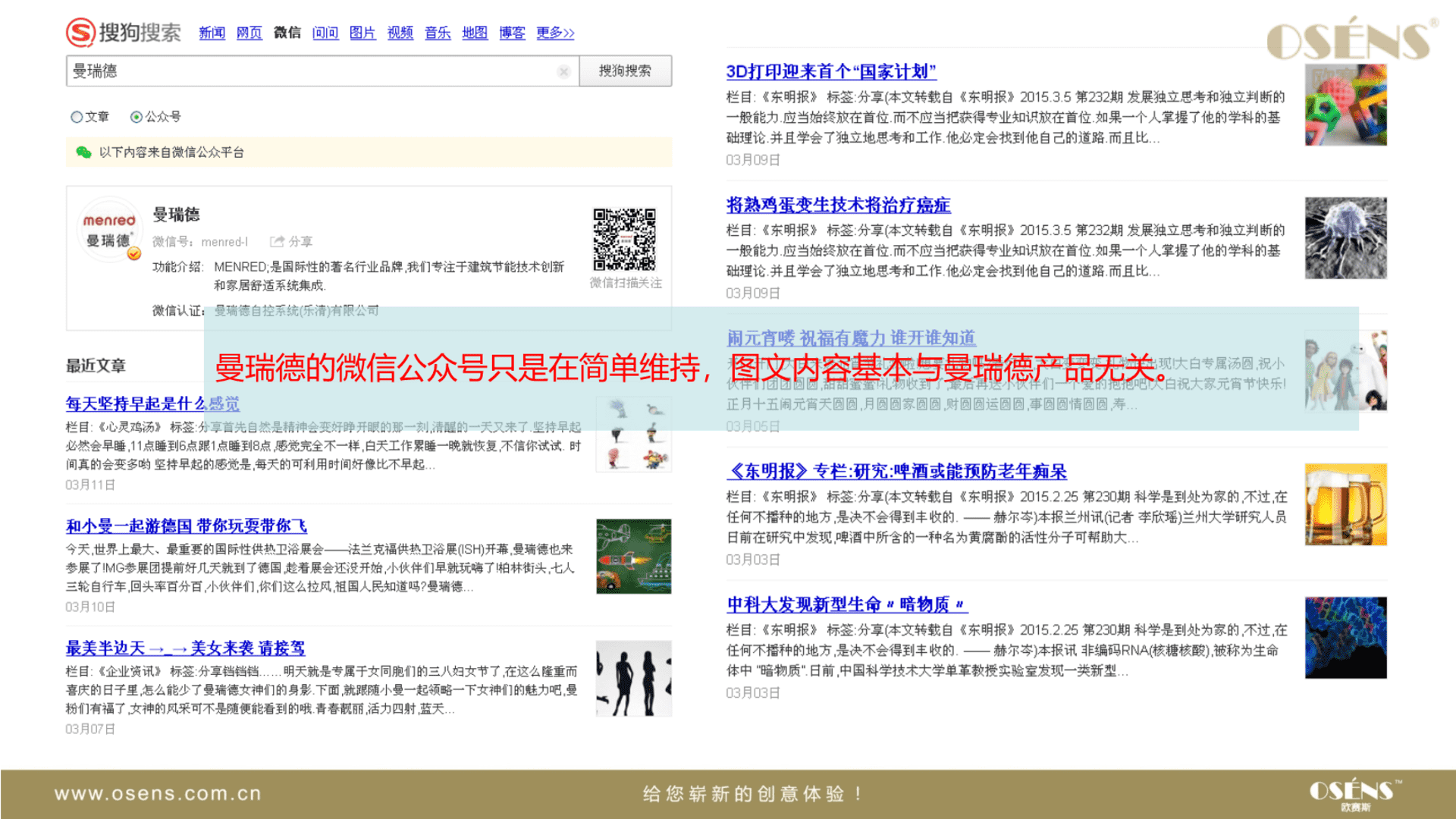
Task: Click the 微信认证 verification company text
Action: pyautogui.click(x=297, y=310)
